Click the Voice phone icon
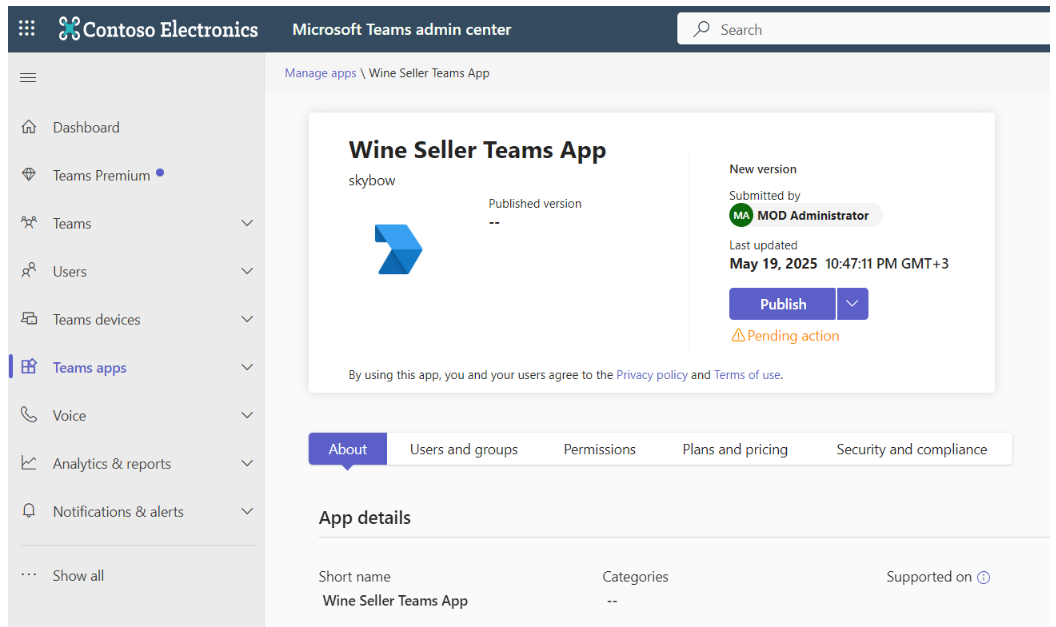The image size is (1056, 627). coord(28,415)
